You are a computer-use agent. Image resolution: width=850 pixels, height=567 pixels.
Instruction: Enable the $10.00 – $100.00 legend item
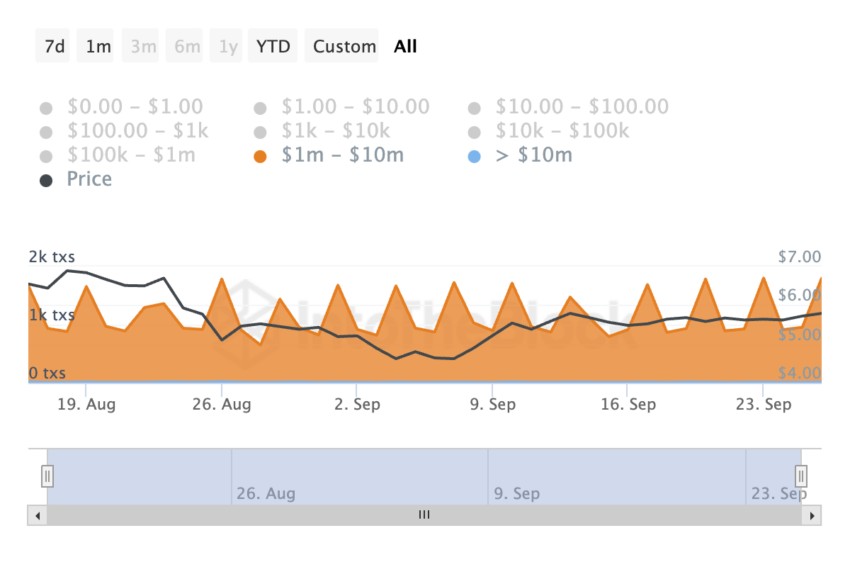pos(569,107)
